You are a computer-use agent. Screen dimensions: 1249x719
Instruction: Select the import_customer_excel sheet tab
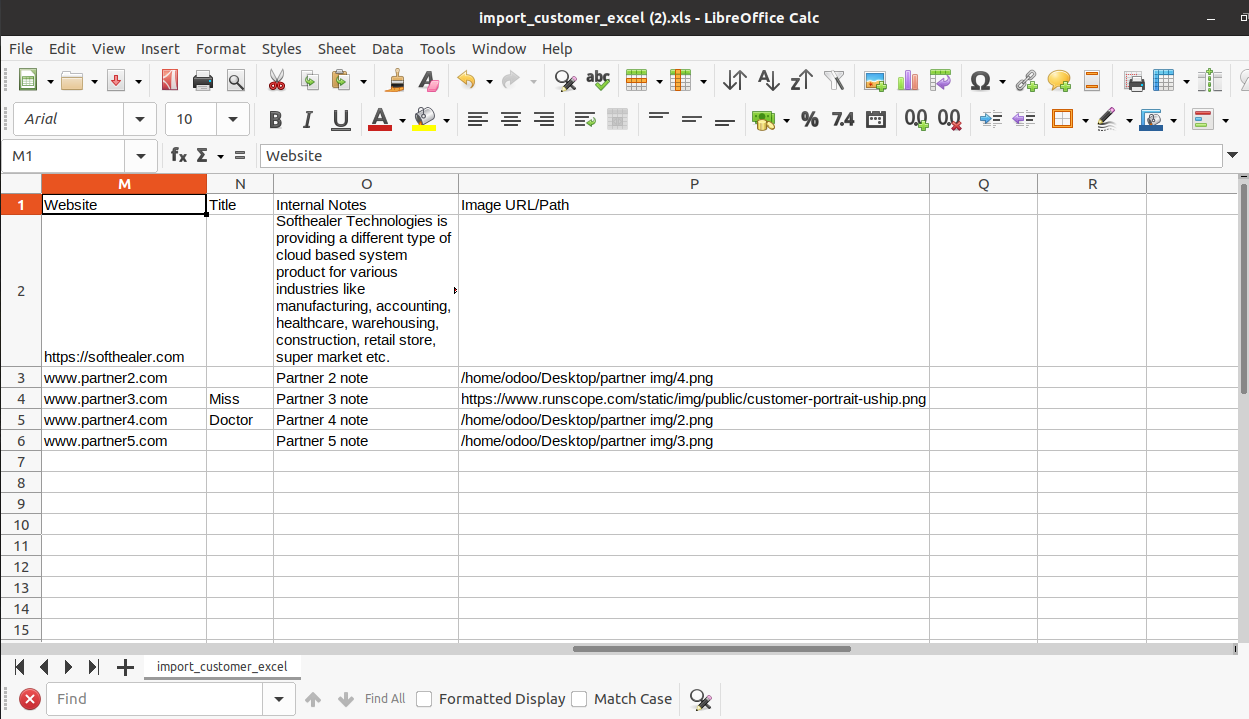pyautogui.click(x=222, y=666)
